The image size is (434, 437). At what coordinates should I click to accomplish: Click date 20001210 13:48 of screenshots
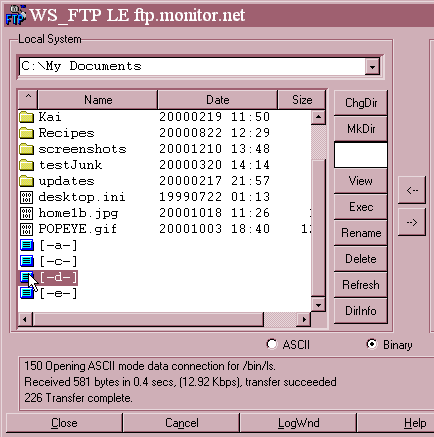[214, 149]
